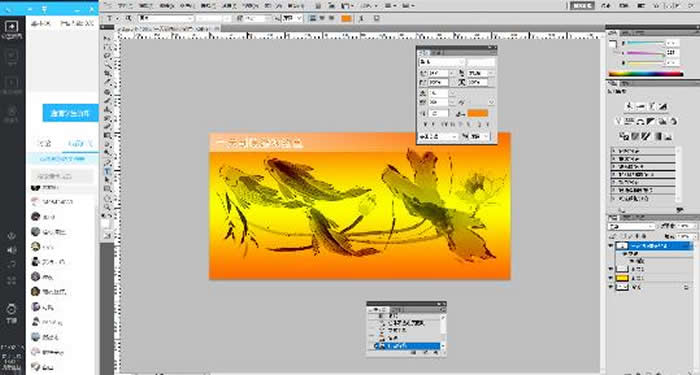
Task: Open the font family dropdown in the options bar
Action: (166, 18)
